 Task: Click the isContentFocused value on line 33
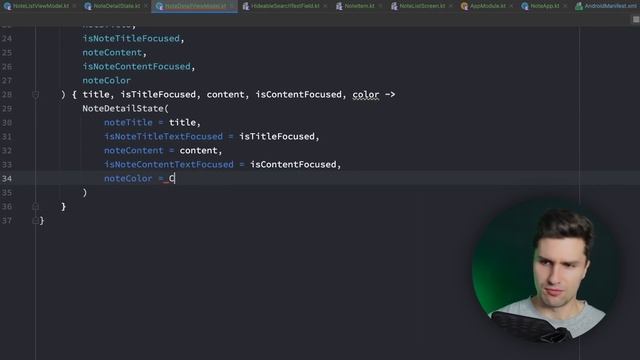(293, 164)
